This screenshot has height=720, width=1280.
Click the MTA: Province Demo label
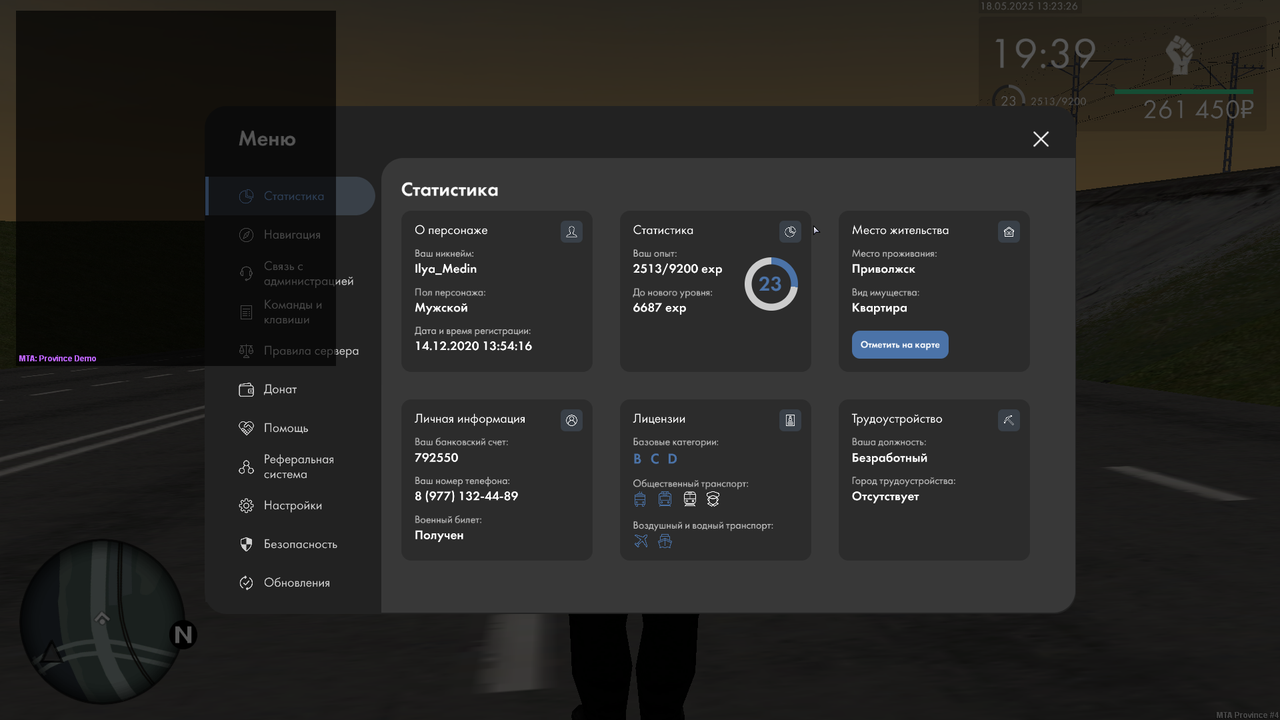point(58,358)
